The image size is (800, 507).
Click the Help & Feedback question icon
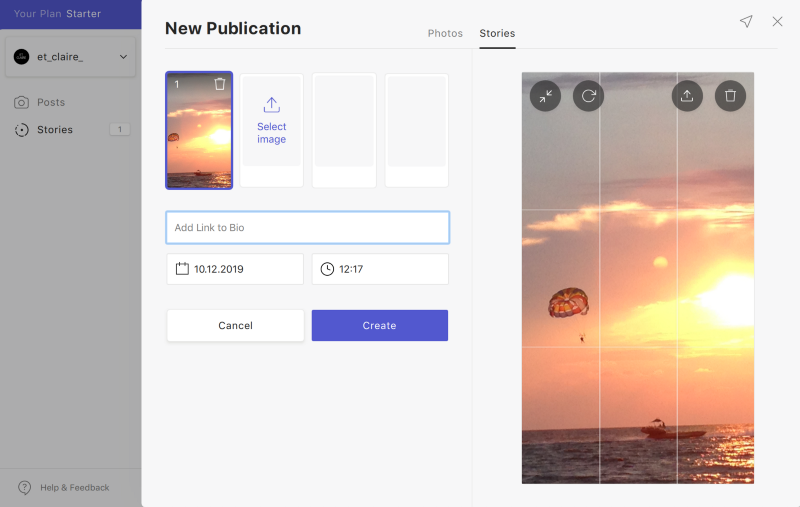24,488
